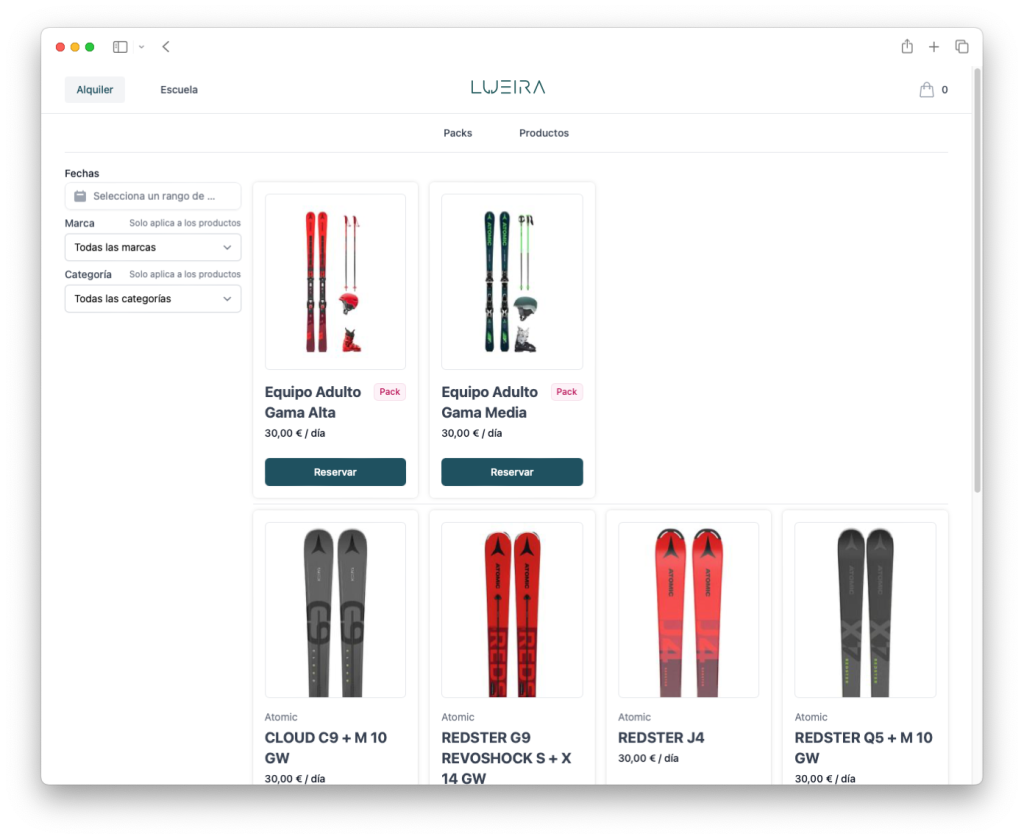Reserve the Equipo Adulto Gama Alta pack
Screen dimensions: 1024x839
[x=335, y=472]
